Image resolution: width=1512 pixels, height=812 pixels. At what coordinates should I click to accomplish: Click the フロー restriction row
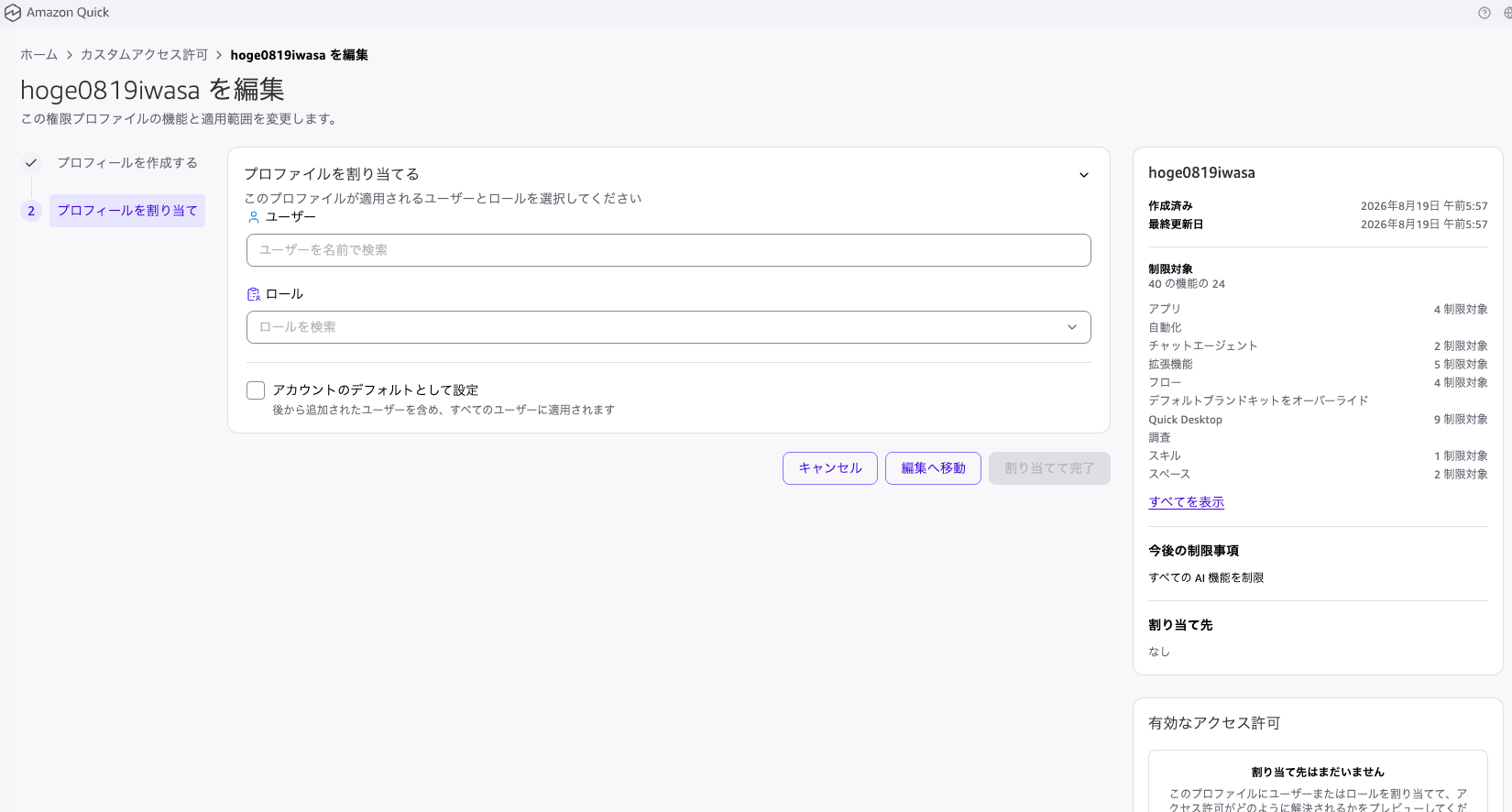[x=1318, y=383]
